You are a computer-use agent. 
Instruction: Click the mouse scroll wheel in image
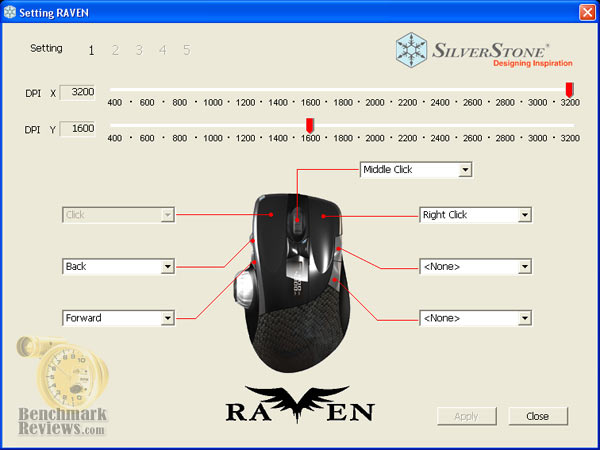297,223
